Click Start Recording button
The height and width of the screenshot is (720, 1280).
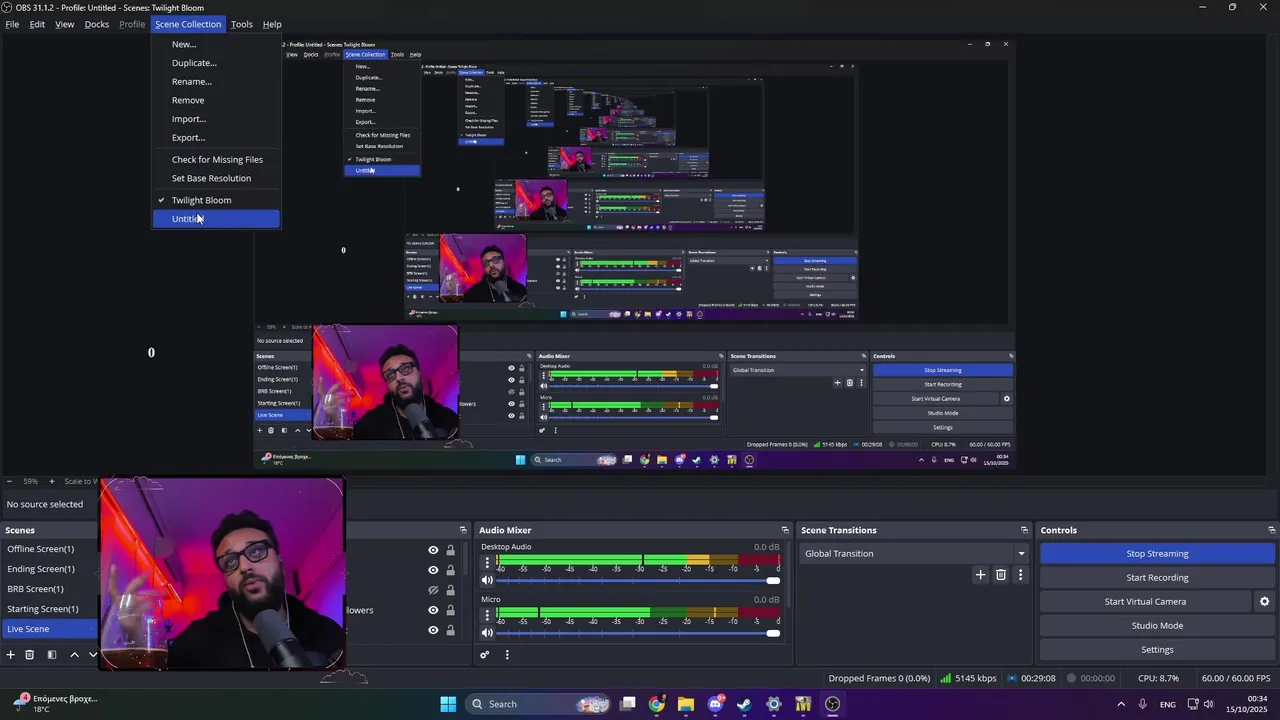[1157, 578]
